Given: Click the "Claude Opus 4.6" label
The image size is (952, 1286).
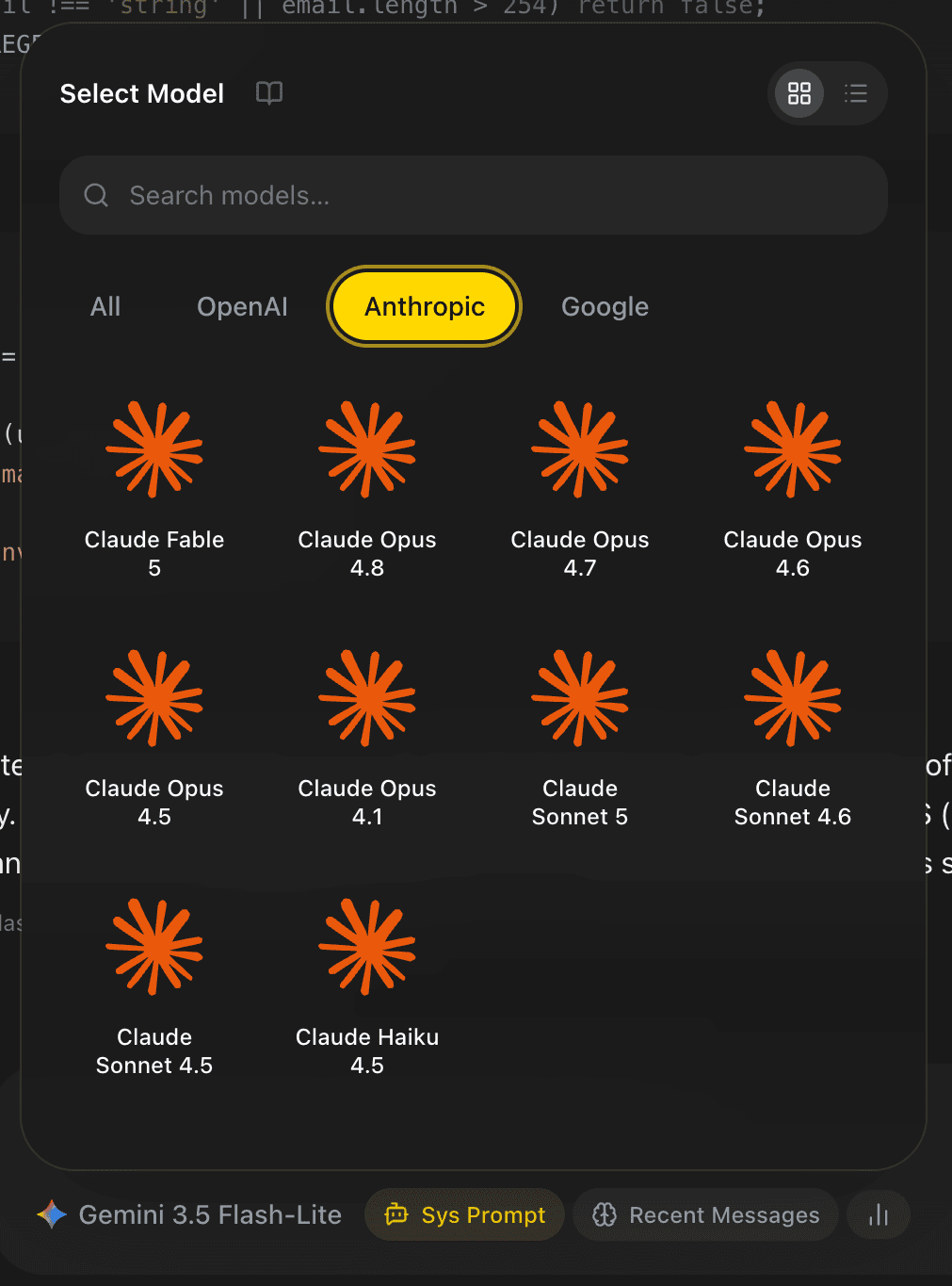Looking at the screenshot, I should click(x=793, y=554).
